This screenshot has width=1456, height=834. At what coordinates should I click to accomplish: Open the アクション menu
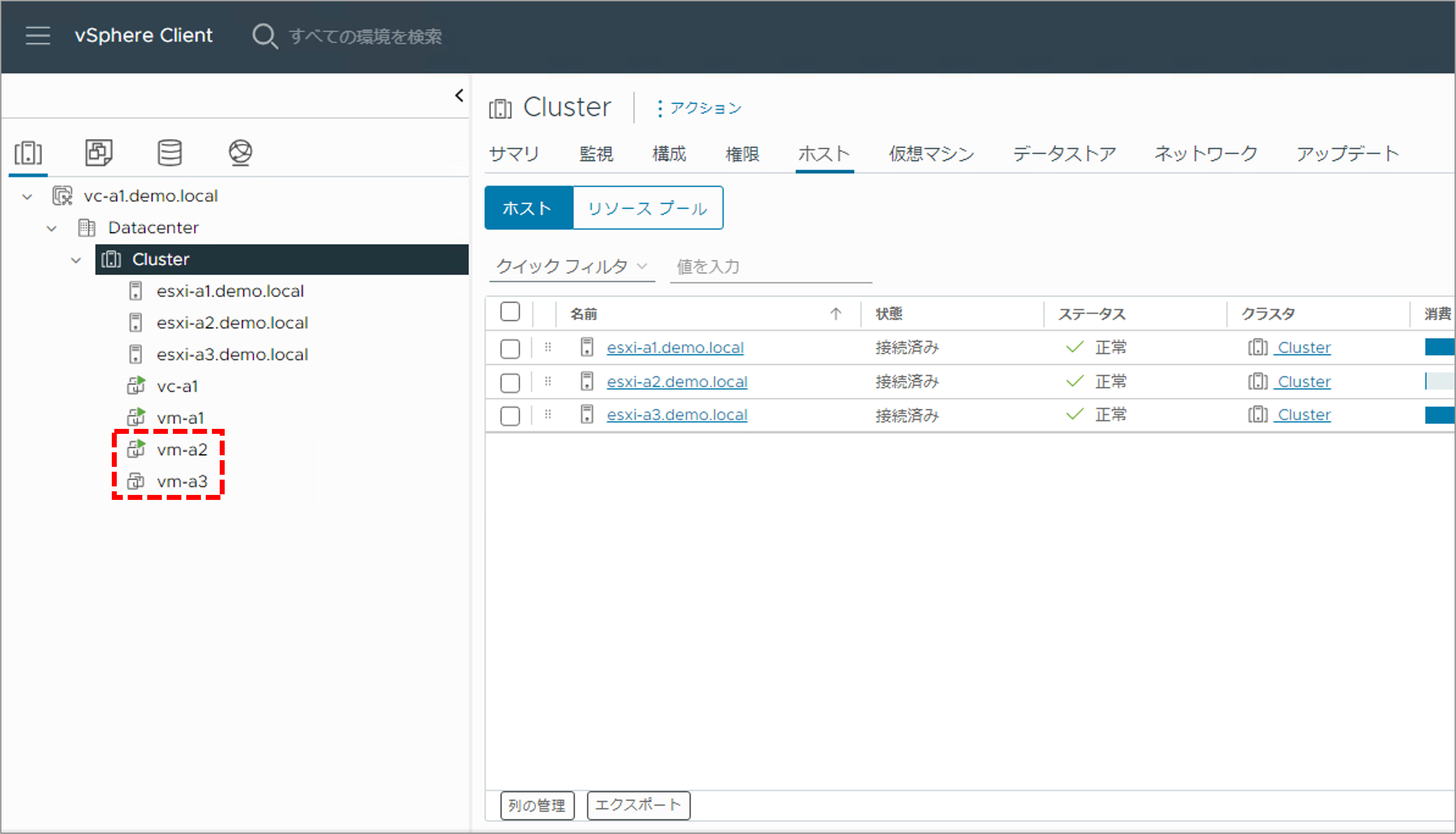[699, 108]
